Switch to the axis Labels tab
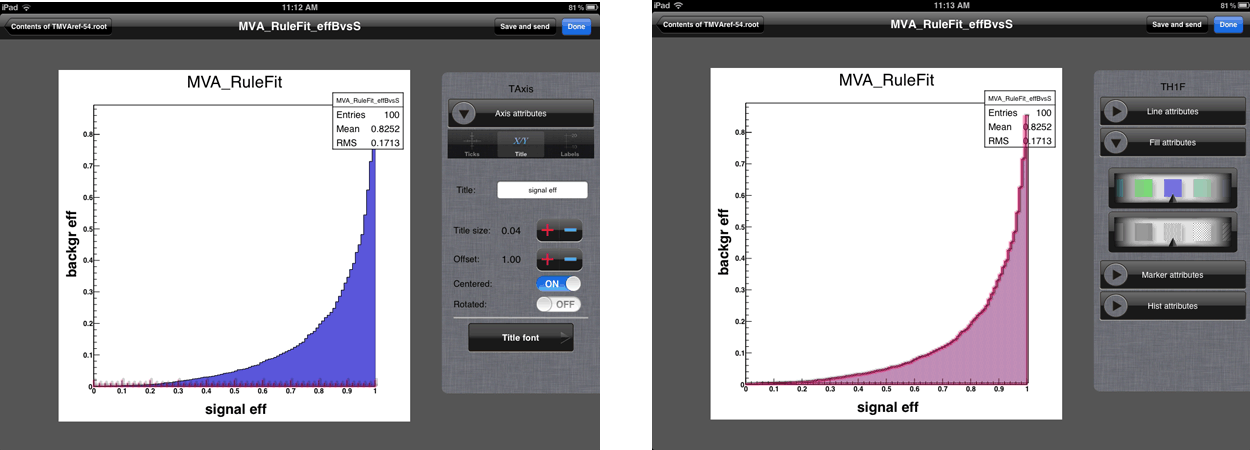 [570, 145]
